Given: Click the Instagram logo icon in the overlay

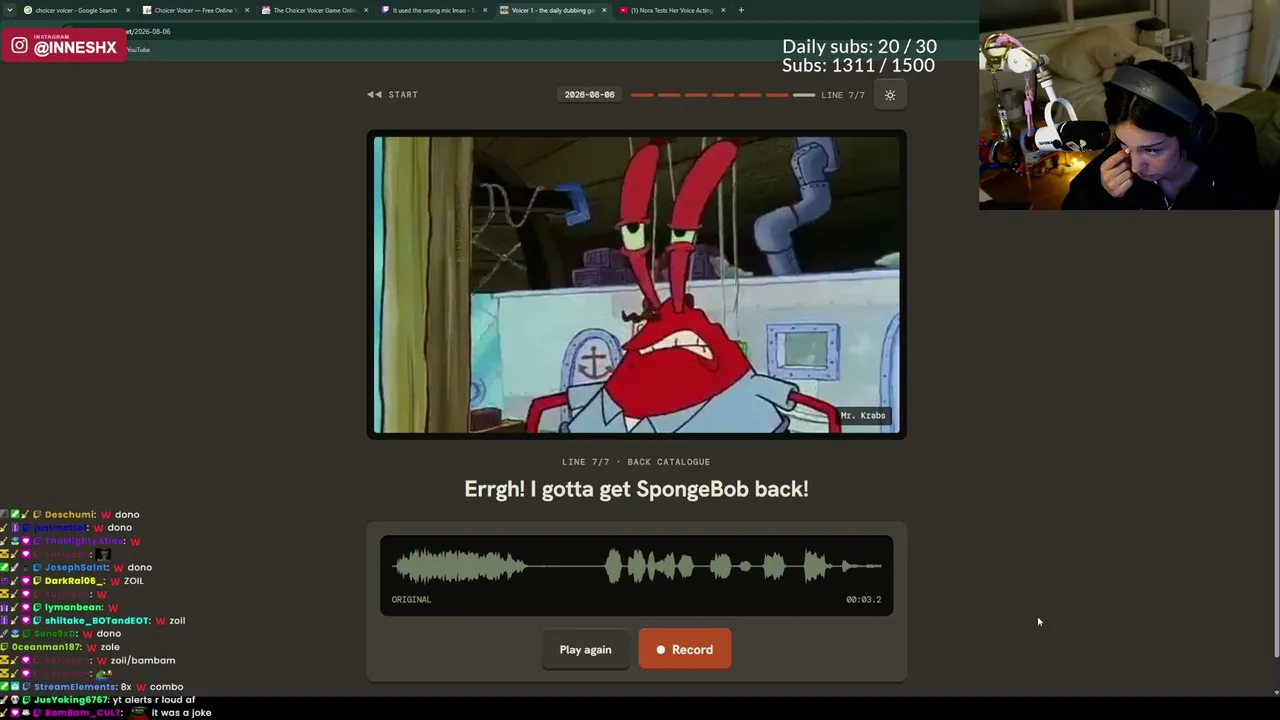Looking at the screenshot, I should coord(20,46).
